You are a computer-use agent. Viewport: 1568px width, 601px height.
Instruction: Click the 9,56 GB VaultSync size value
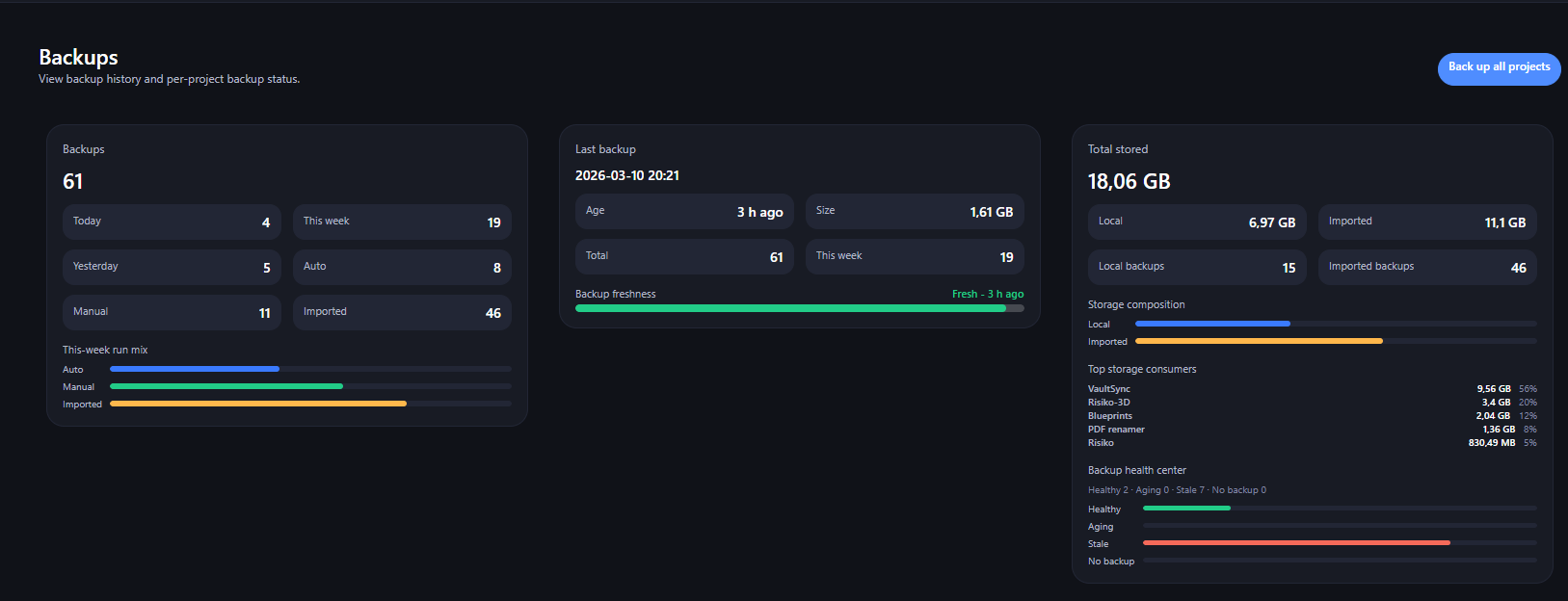click(x=1494, y=389)
